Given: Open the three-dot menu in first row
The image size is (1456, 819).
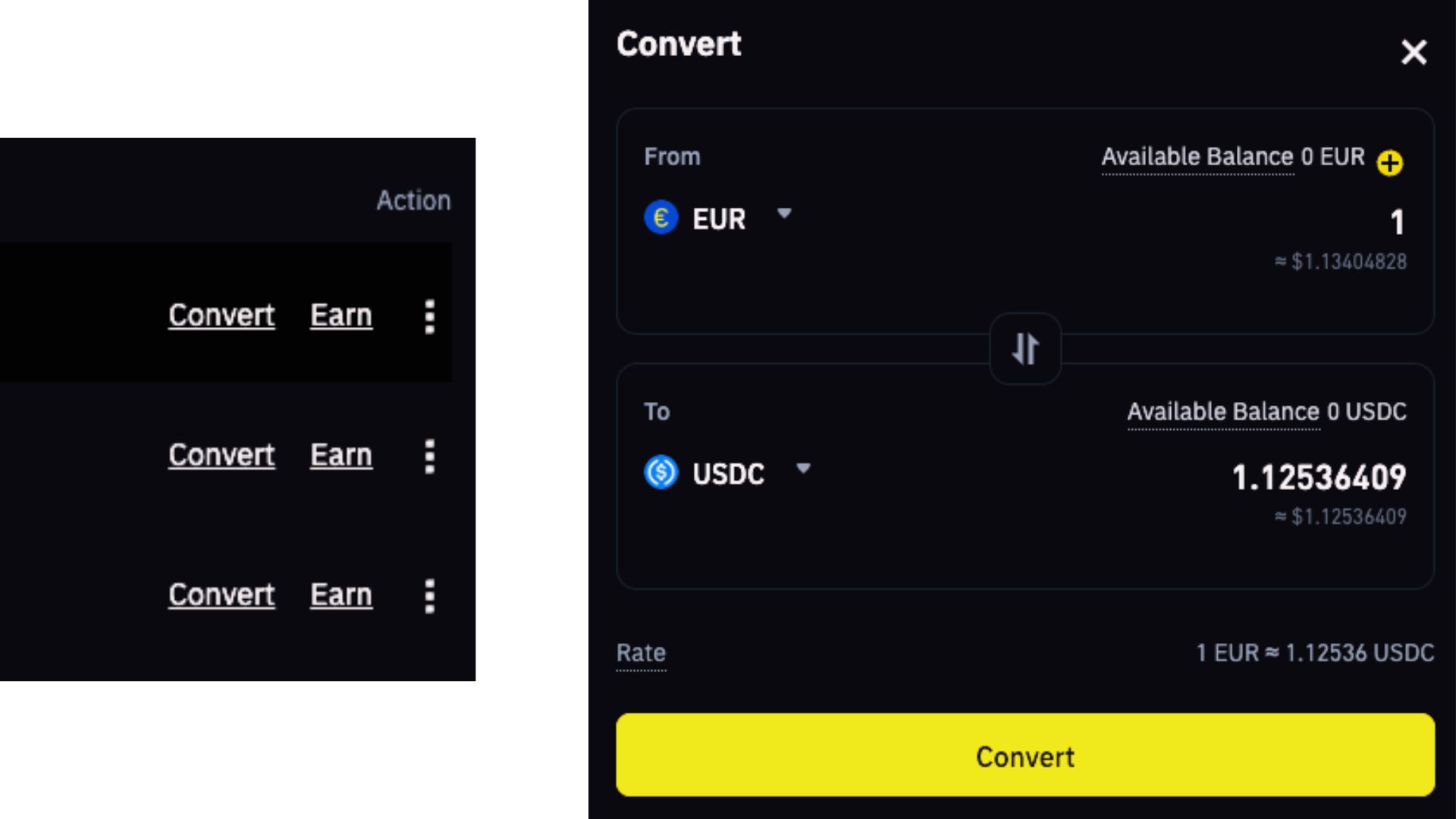Looking at the screenshot, I should click(x=429, y=316).
